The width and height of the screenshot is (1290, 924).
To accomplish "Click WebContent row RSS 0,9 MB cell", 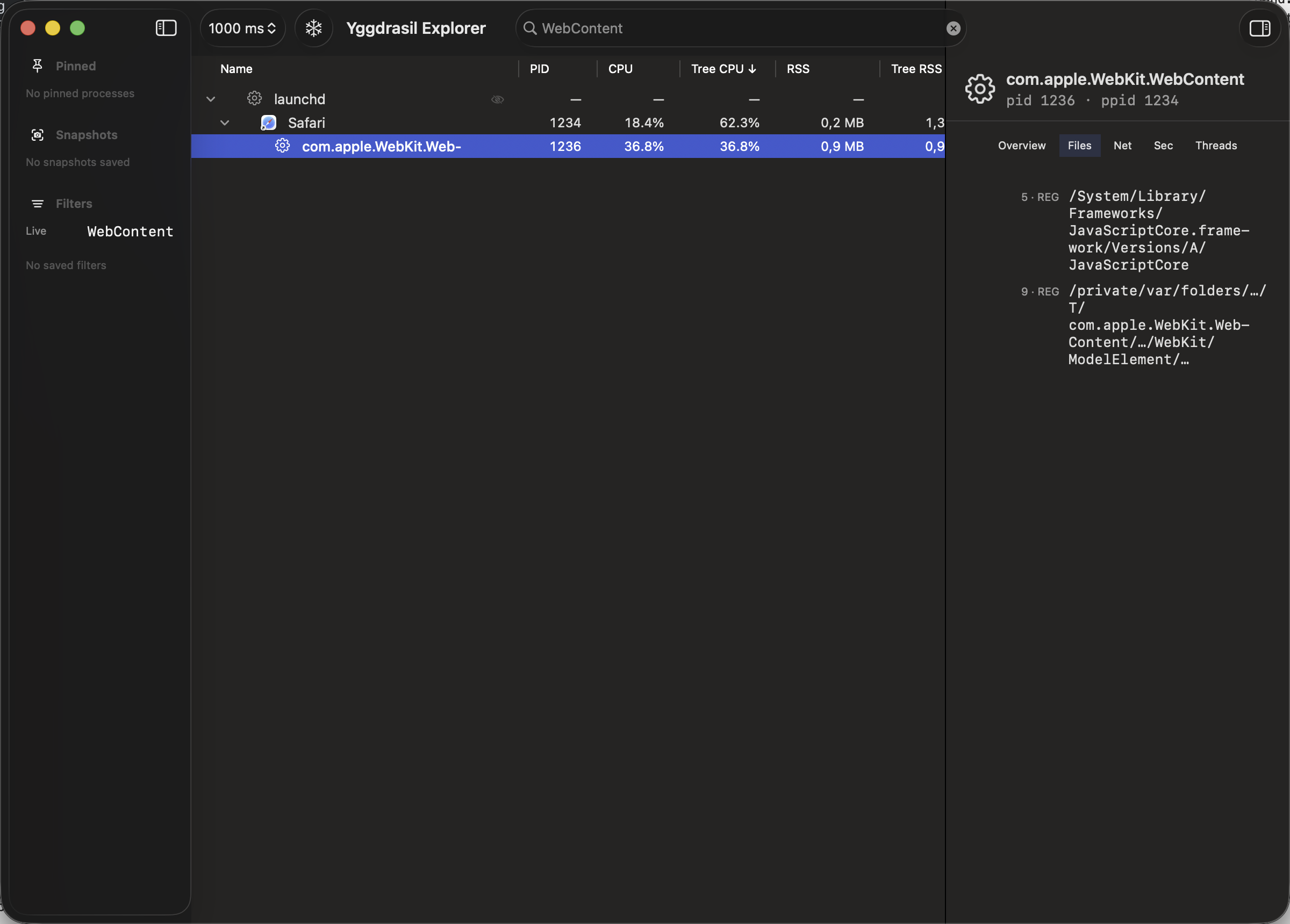I will [x=842, y=146].
